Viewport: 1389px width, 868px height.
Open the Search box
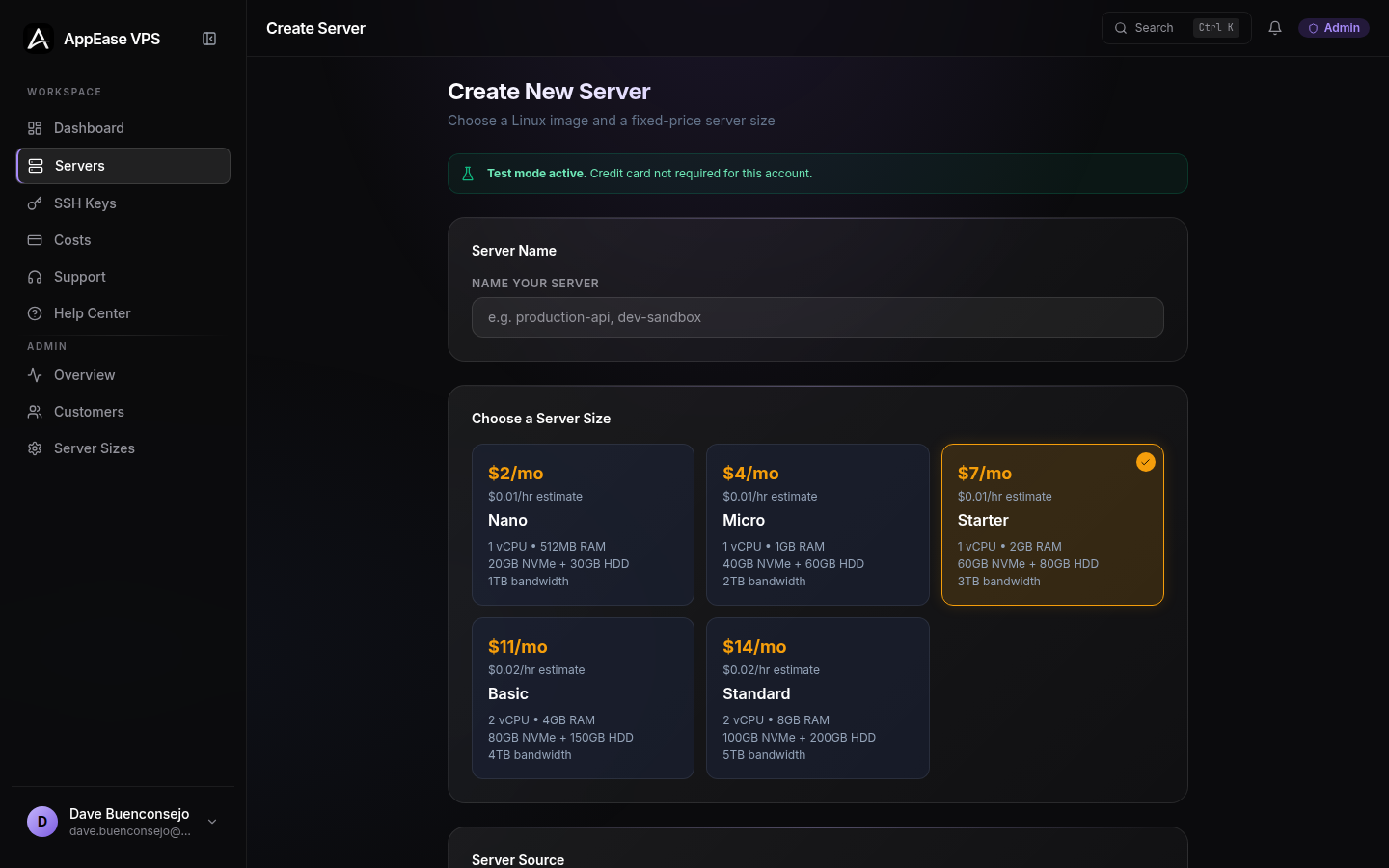[x=1177, y=28]
